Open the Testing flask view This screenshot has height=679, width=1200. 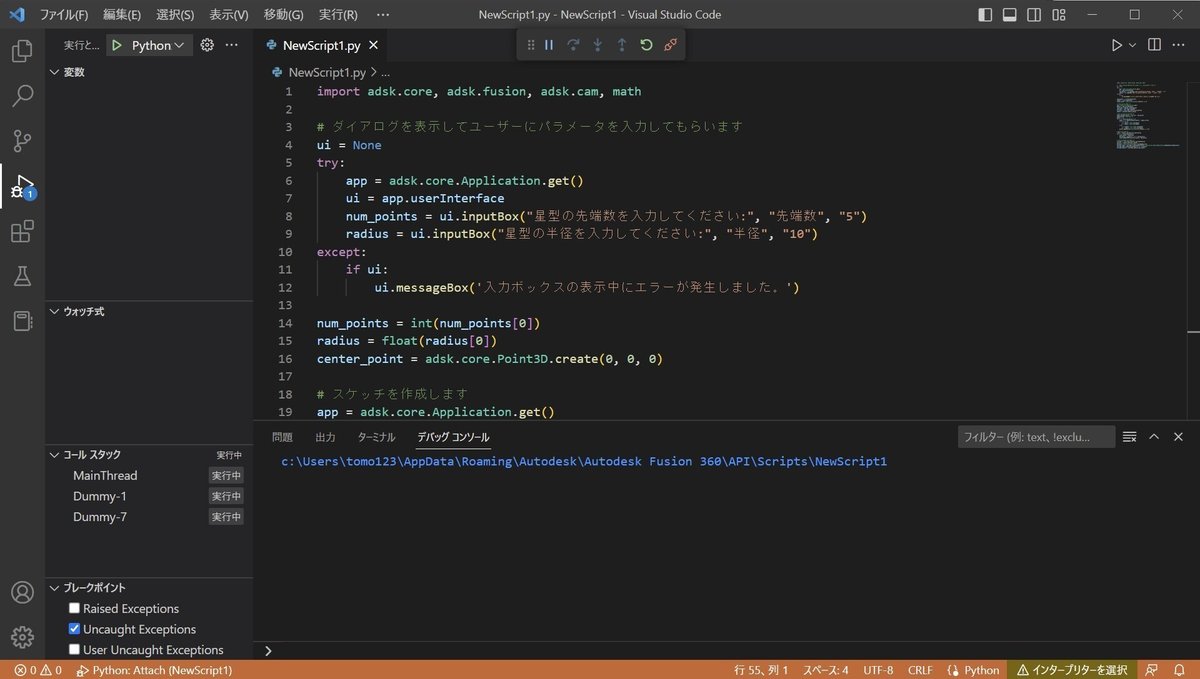22,277
